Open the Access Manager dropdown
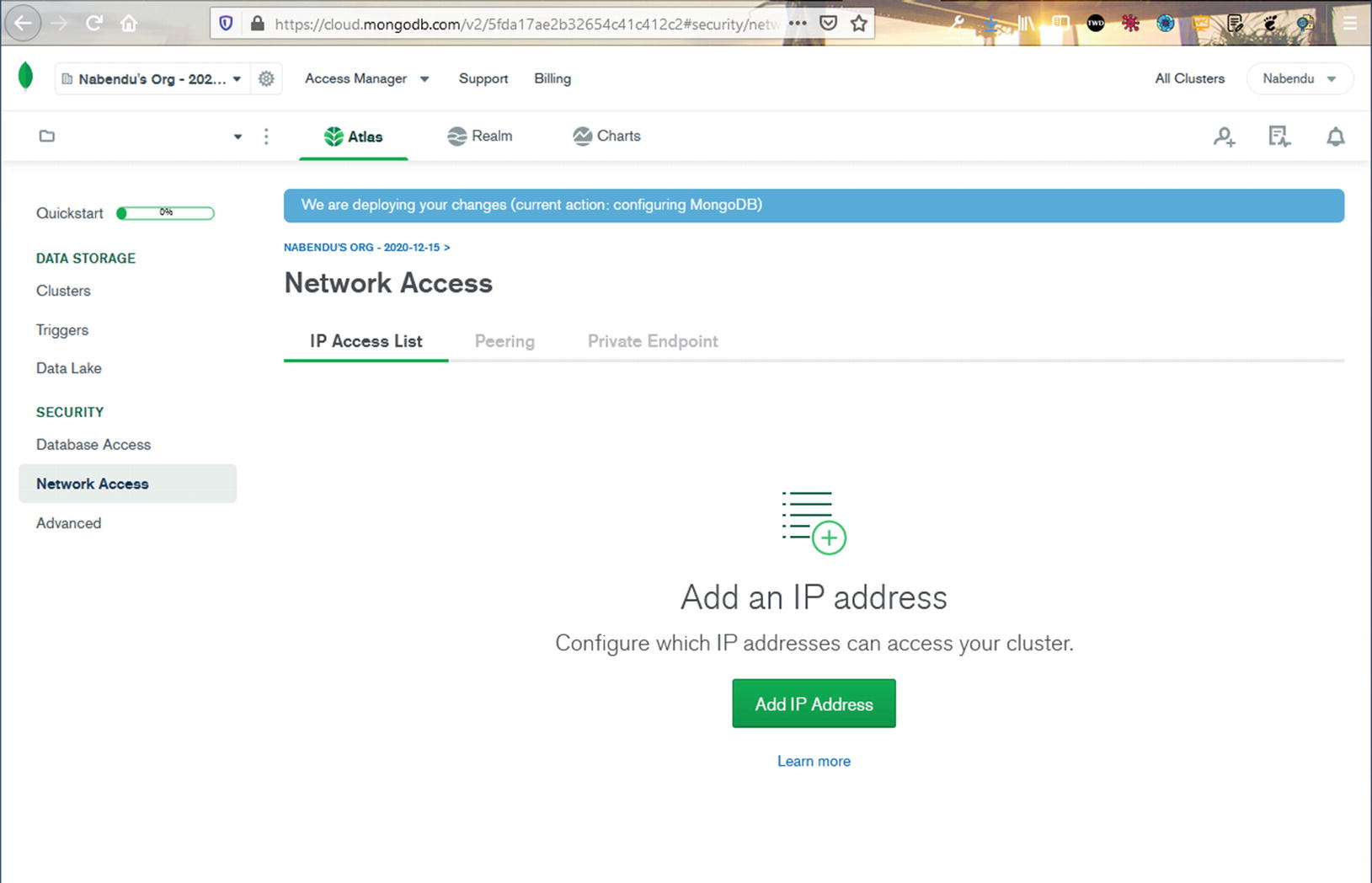This screenshot has height=883, width=1372. (366, 78)
